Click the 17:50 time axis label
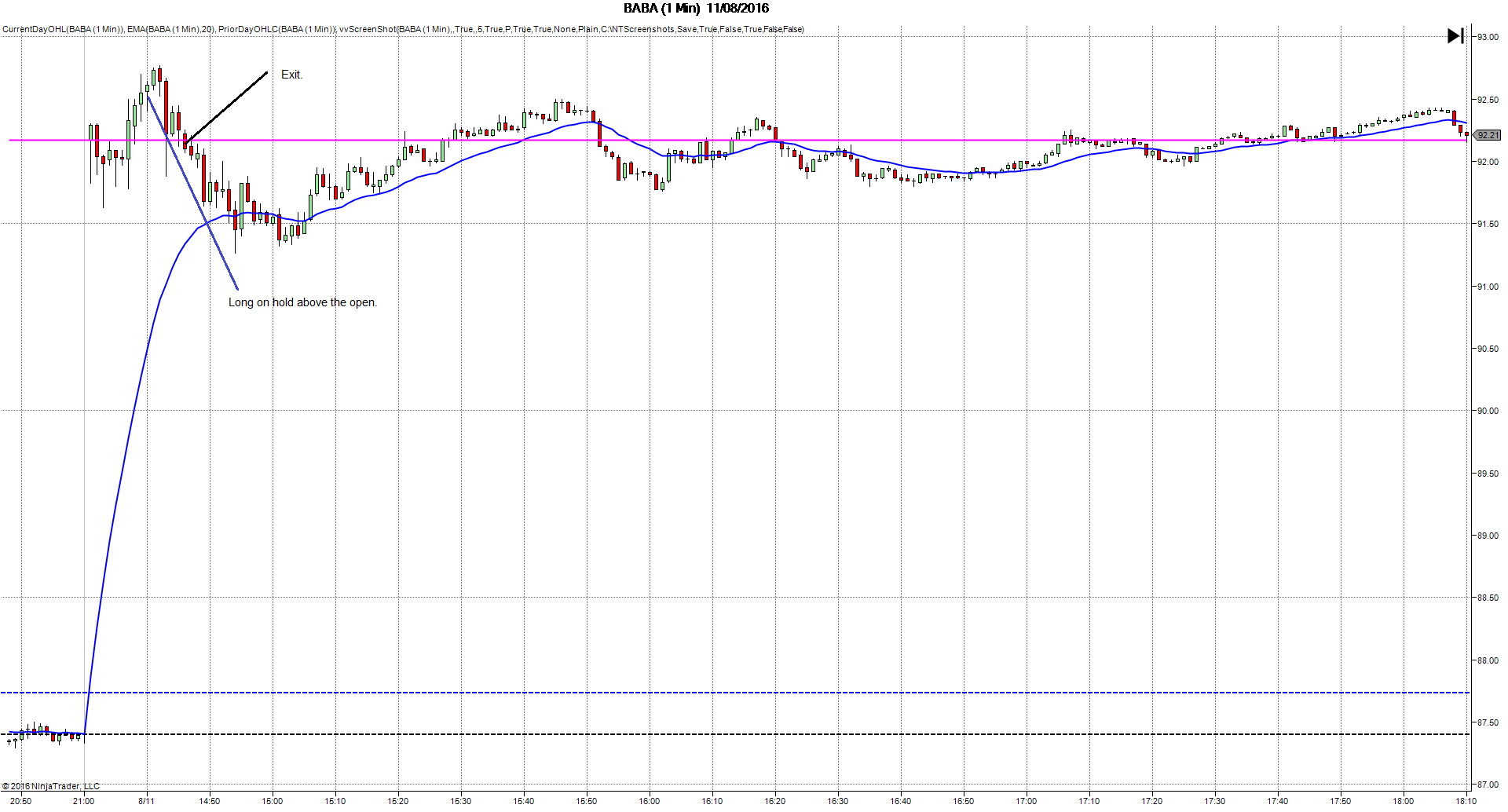This screenshot has height=812, width=1508. coord(1341,801)
